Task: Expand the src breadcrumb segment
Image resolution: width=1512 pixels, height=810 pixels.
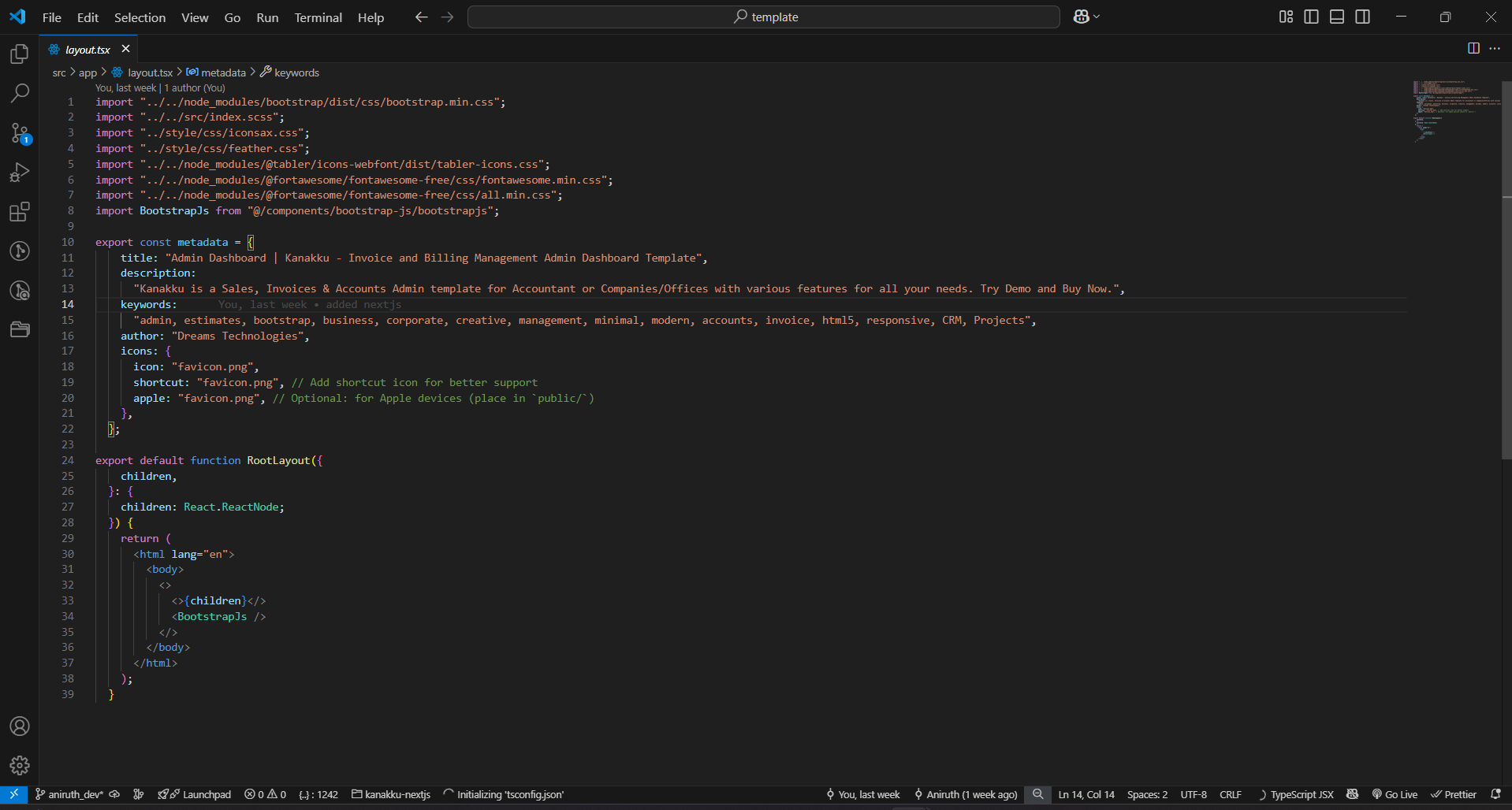Action: (x=59, y=72)
